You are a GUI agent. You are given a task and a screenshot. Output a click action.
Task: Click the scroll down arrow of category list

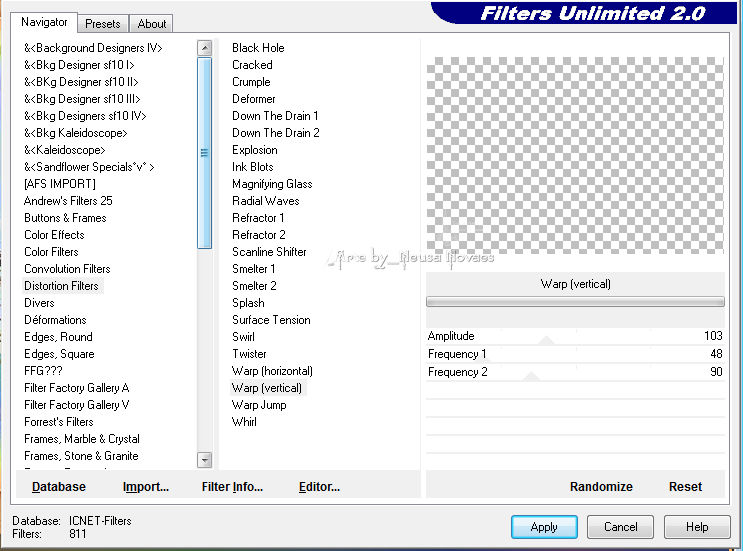coord(204,460)
